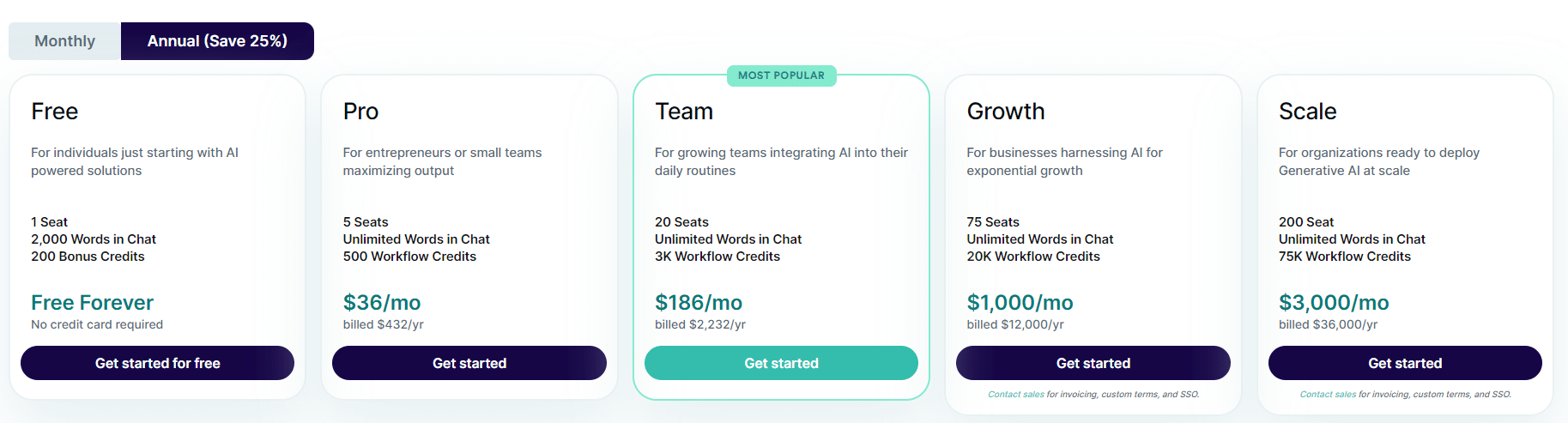1568x423 pixels.
Task: Click the $186/mo price text
Action: [x=699, y=303]
